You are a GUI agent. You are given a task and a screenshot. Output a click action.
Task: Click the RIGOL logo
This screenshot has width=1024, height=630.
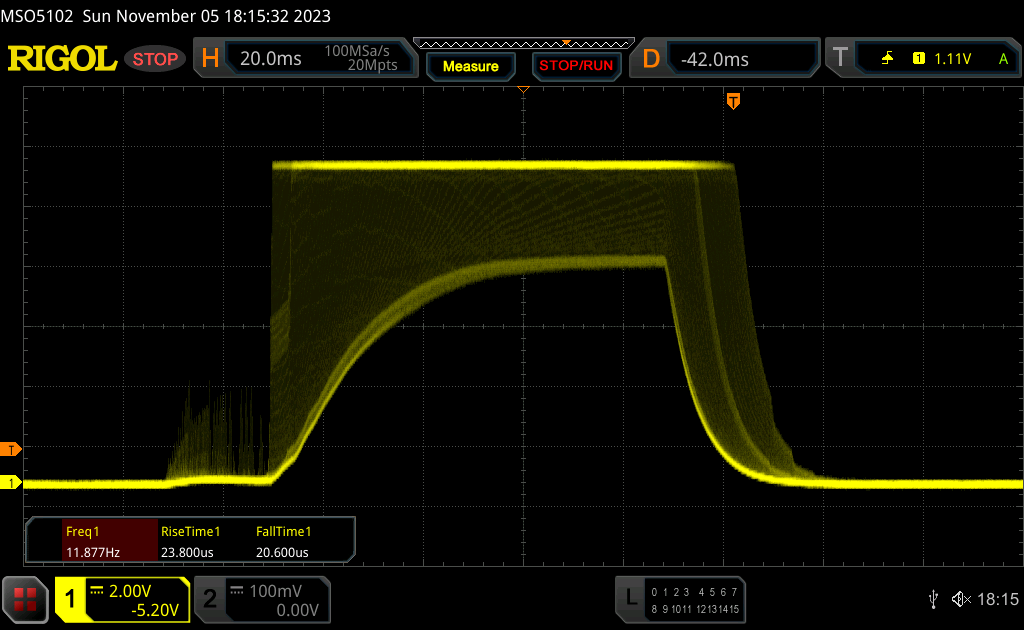coord(62,59)
